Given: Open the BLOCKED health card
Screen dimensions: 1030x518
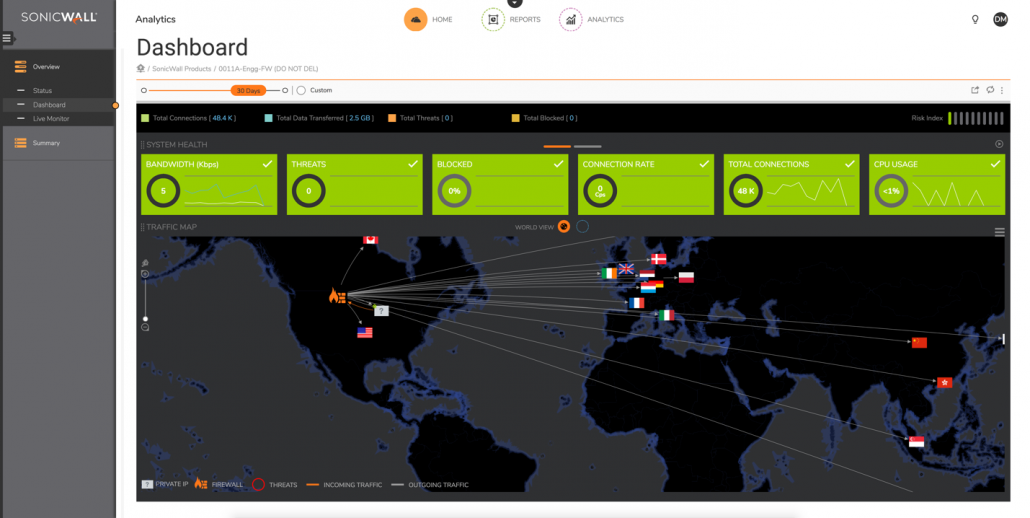Looking at the screenshot, I should [500, 184].
